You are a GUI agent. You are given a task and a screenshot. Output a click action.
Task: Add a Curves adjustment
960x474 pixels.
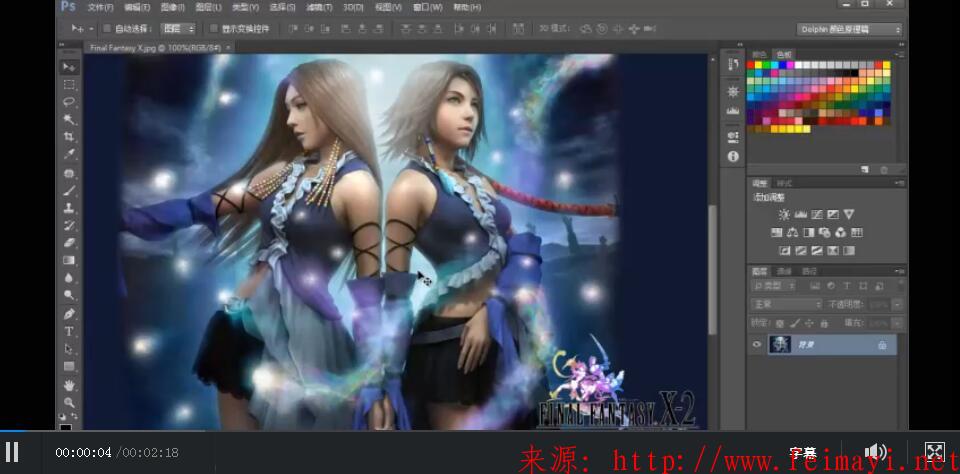[816, 214]
